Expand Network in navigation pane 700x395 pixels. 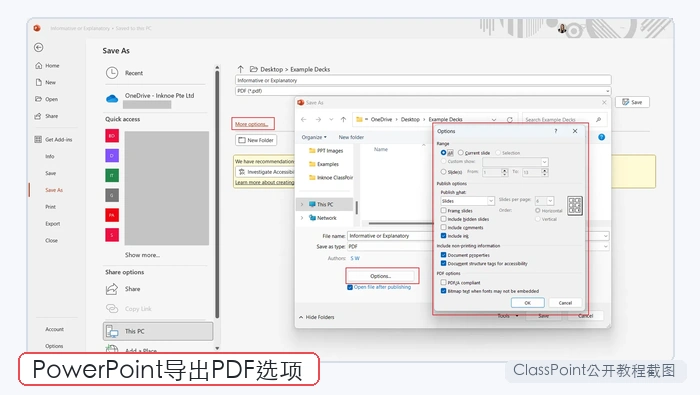302,218
